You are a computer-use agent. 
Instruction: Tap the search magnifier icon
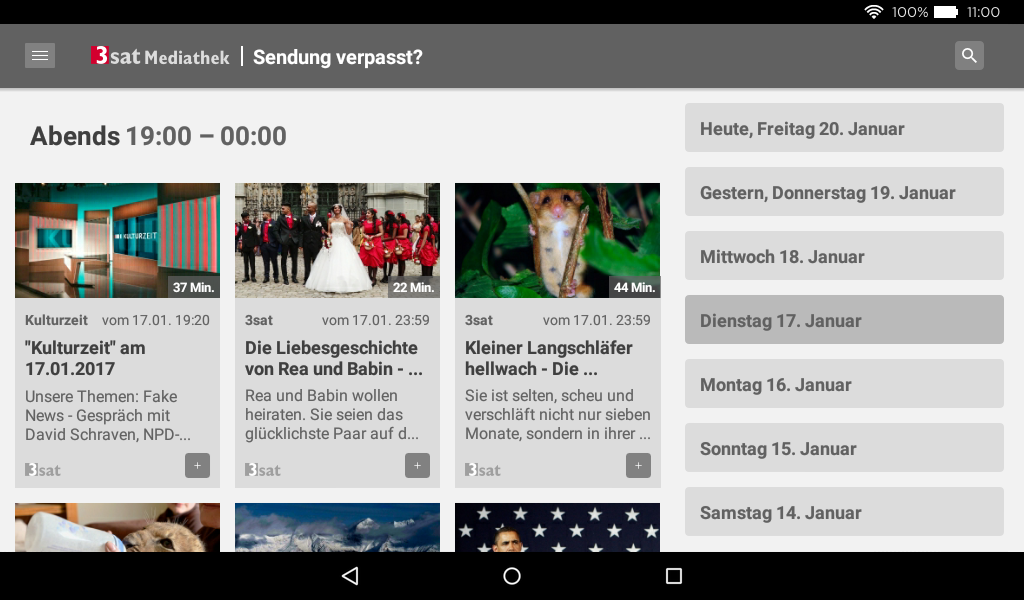point(968,56)
